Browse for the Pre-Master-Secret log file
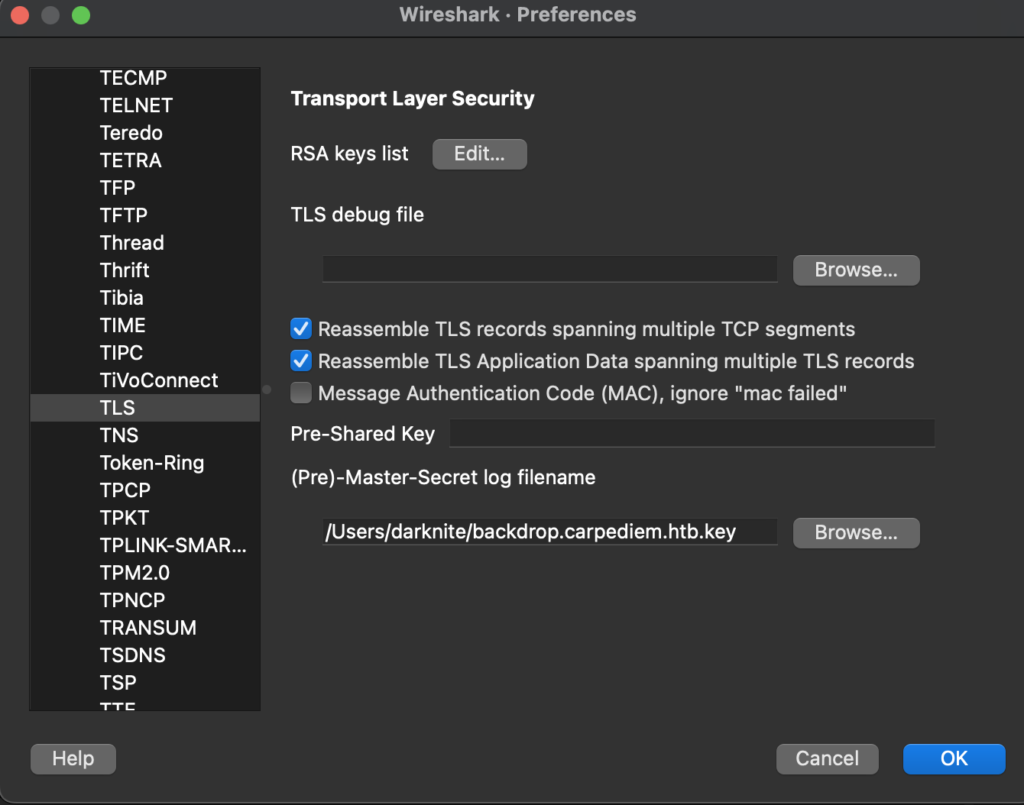The width and height of the screenshot is (1024, 805). [855, 533]
